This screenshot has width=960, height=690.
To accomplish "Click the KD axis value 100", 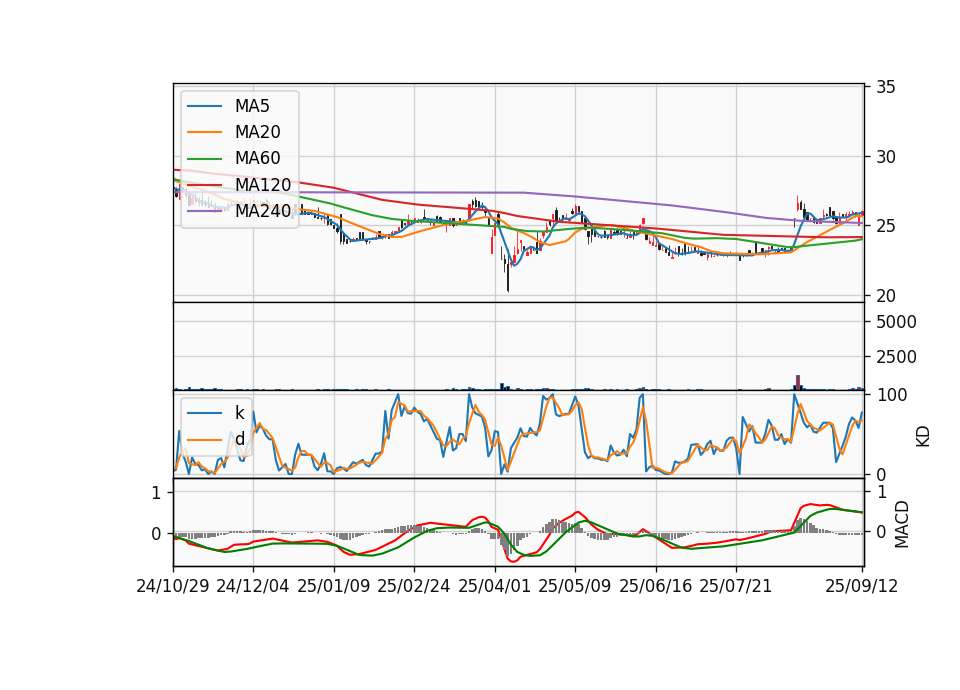I will click(892, 395).
